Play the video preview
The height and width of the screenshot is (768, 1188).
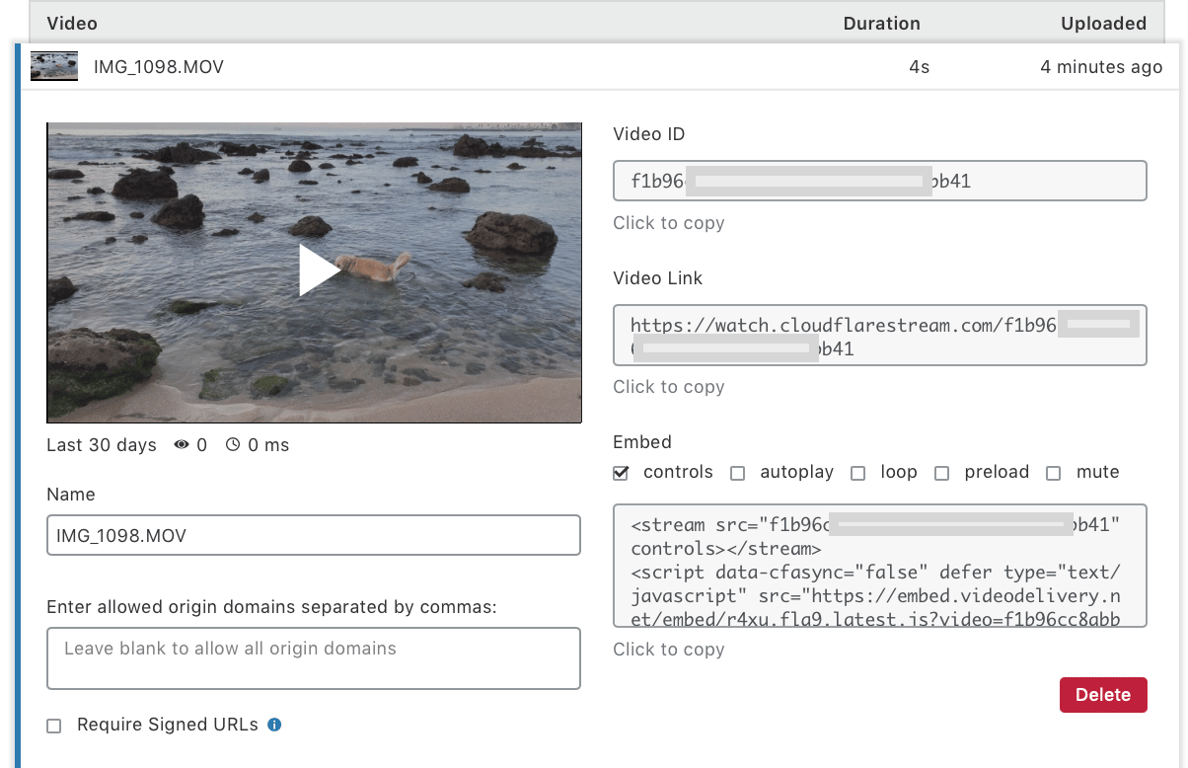click(x=318, y=270)
